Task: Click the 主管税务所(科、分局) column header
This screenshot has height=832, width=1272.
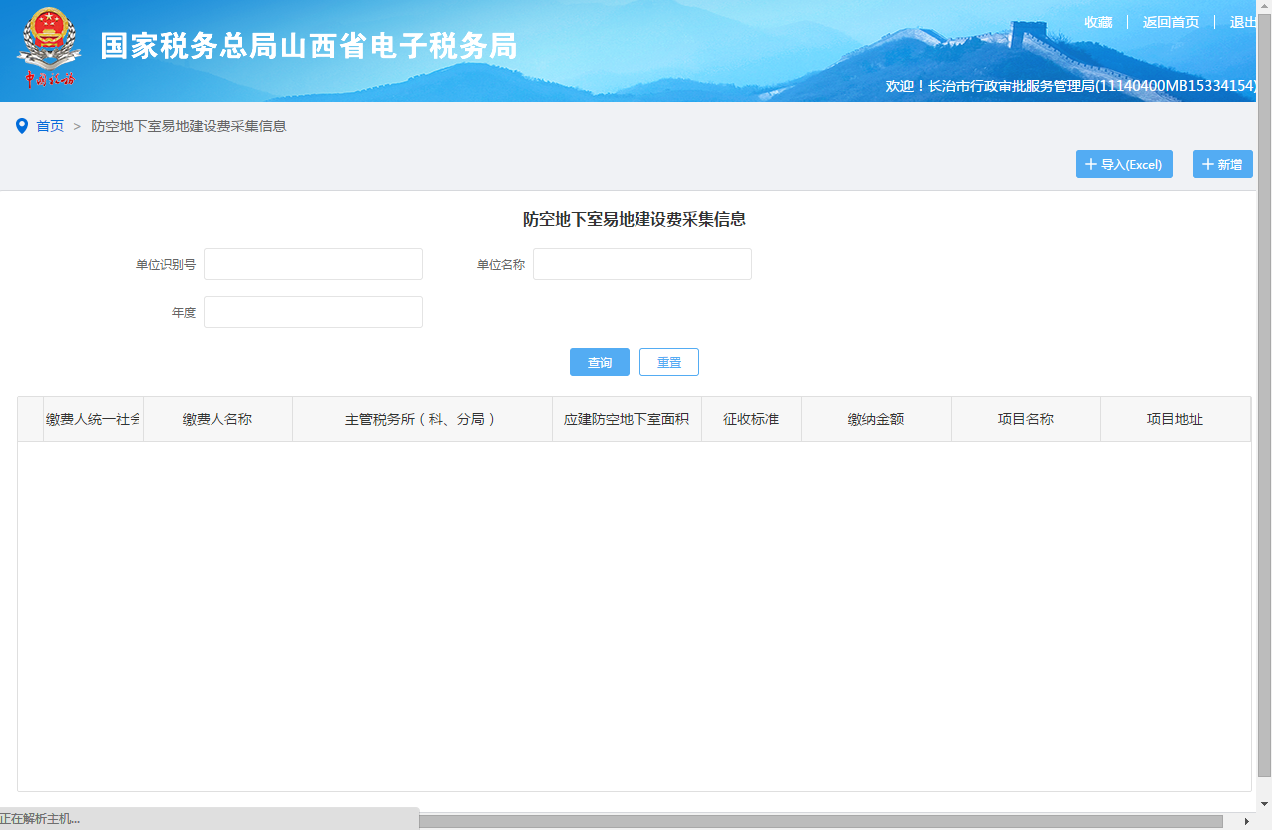Action: pyautogui.click(x=422, y=419)
